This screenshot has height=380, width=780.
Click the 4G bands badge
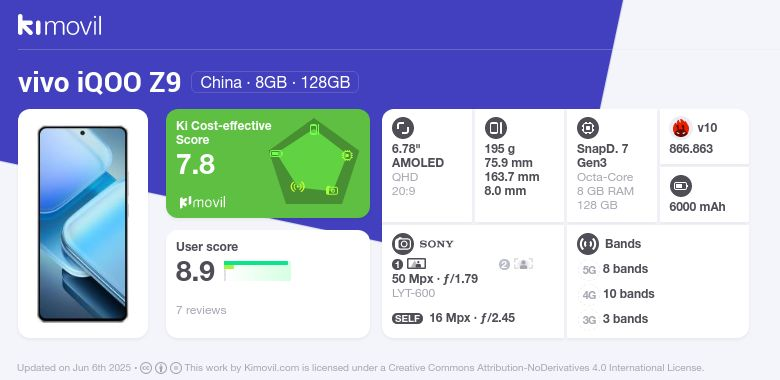click(x=589, y=295)
